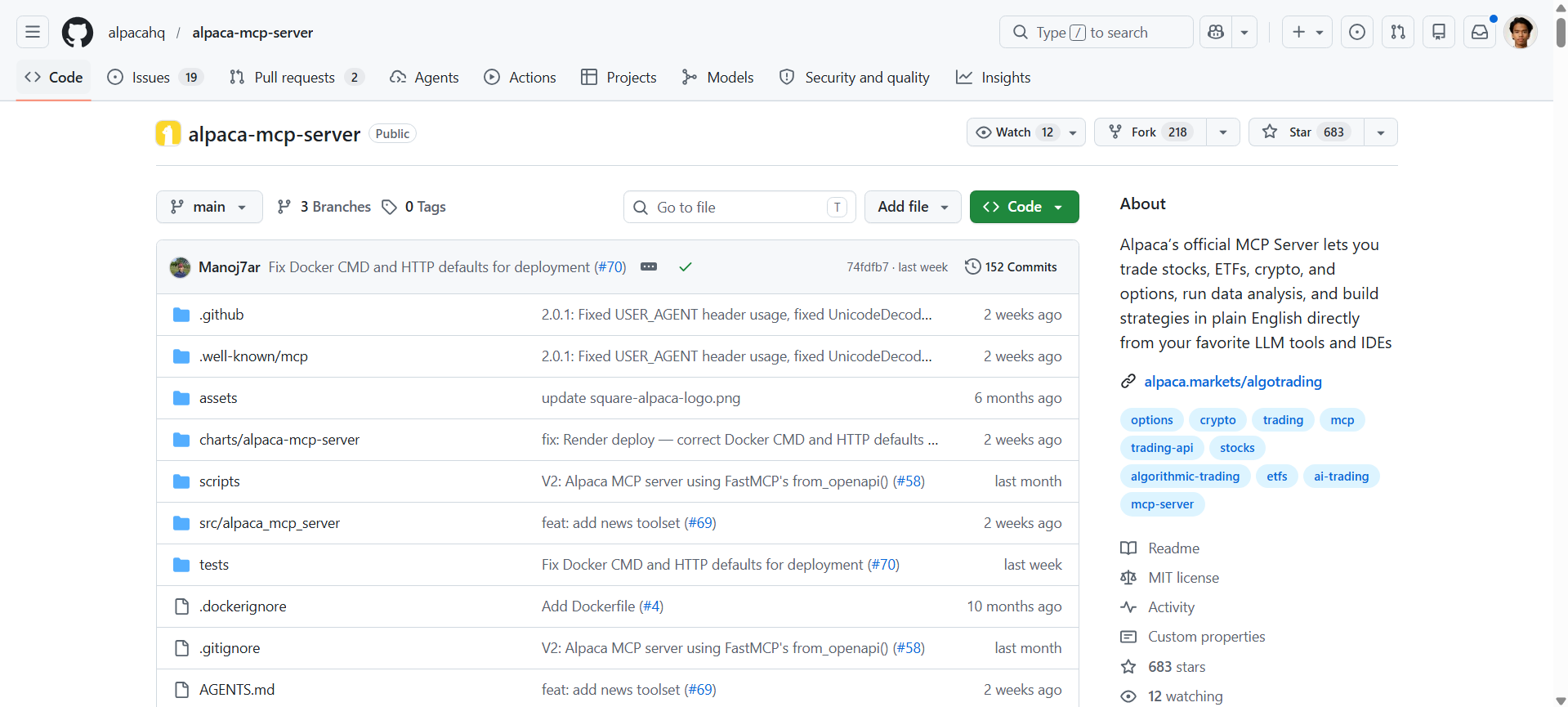Open Manoj7ar author avatar
Screen dimensions: 1568x707
pyautogui.click(x=180, y=267)
